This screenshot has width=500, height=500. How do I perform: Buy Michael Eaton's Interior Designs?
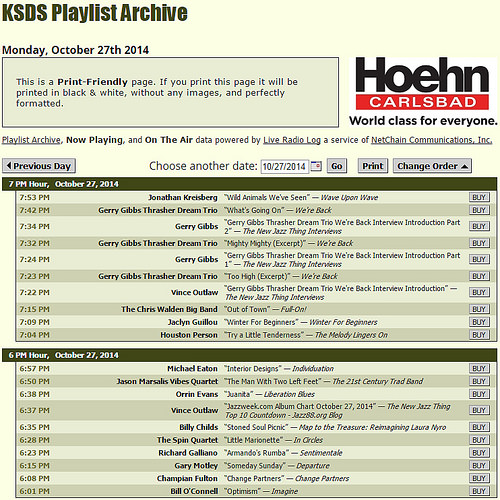[x=479, y=368]
